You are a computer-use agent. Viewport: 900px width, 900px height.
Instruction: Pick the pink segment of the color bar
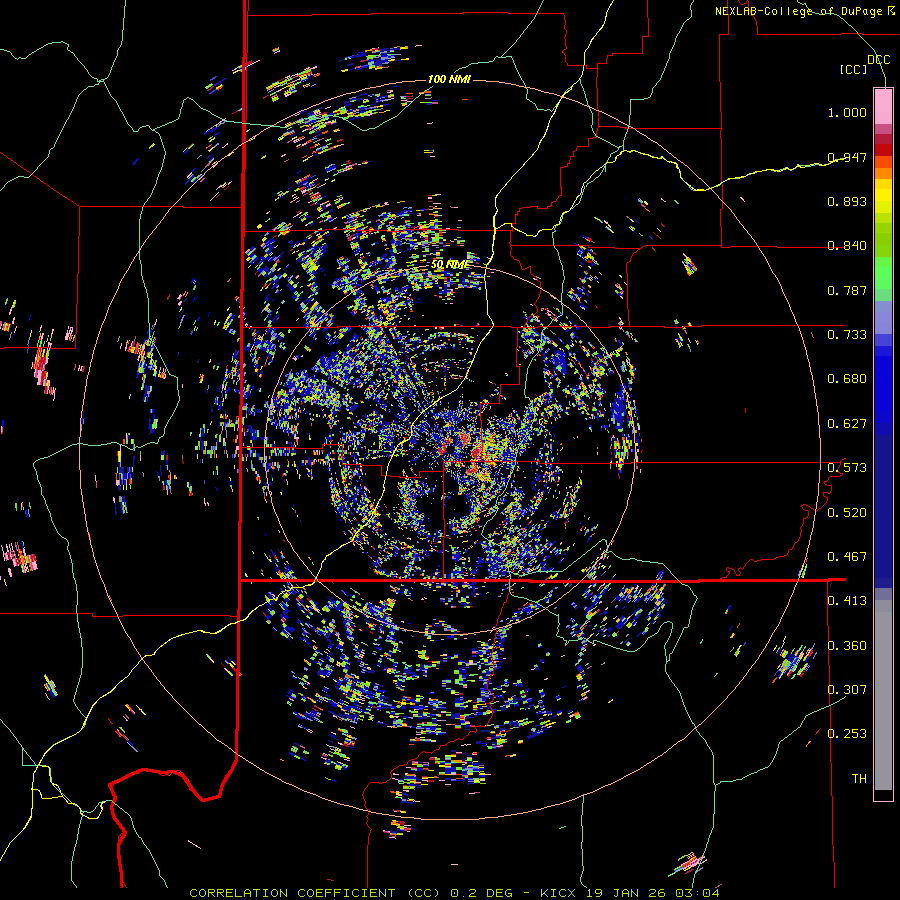[883, 106]
